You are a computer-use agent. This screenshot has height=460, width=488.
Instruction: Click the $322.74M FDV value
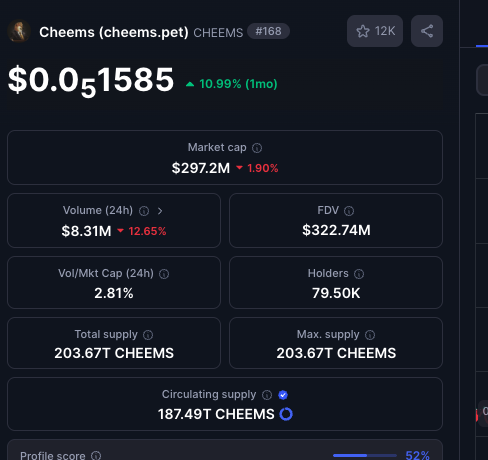pos(336,230)
